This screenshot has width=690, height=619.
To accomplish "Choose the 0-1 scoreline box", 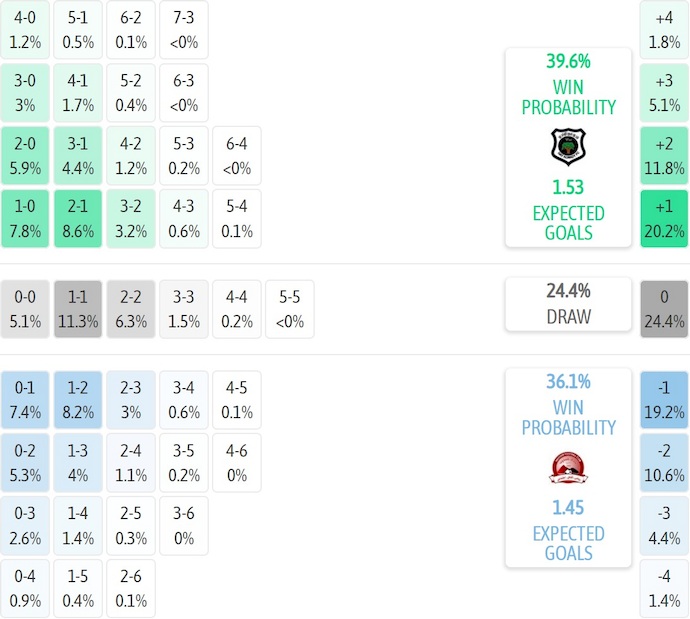I will coord(25,399).
